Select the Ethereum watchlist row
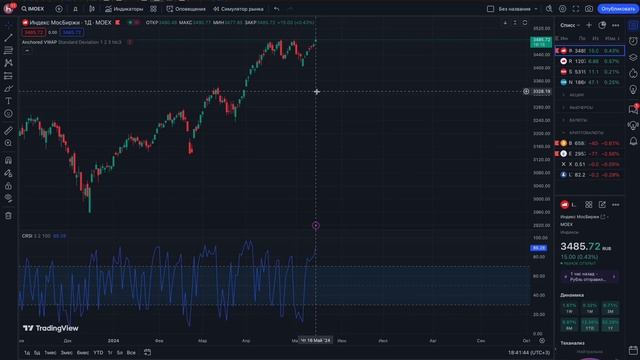This screenshot has width=640, height=360. (x=590, y=154)
